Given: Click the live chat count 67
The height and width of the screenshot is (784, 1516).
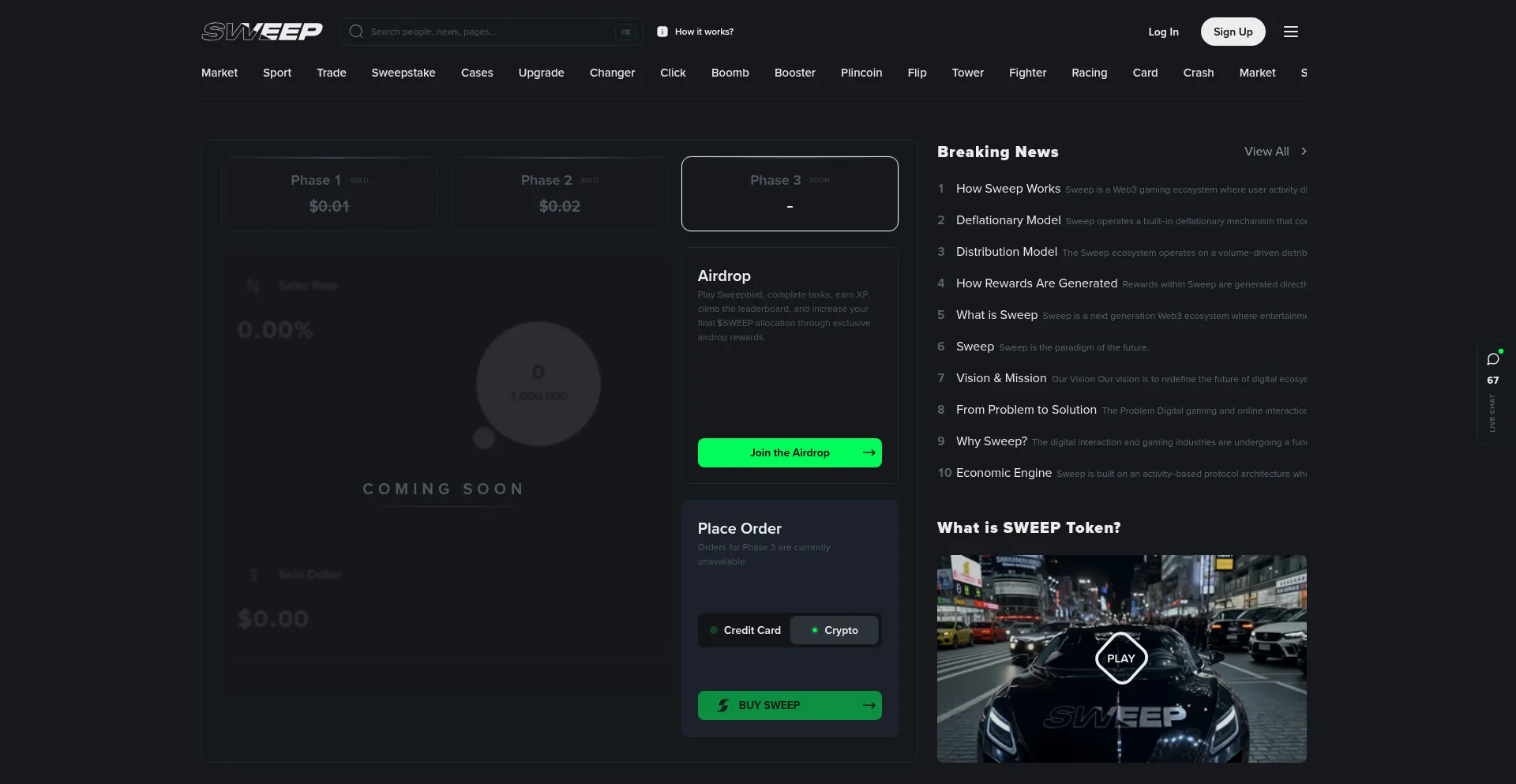Looking at the screenshot, I should tap(1493, 381).
